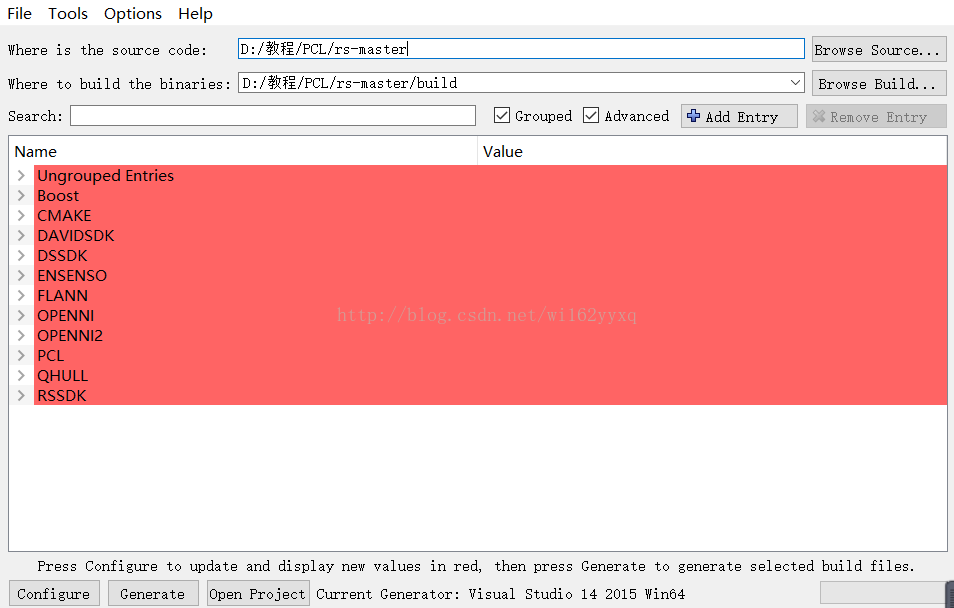Click the Search input field

click(273, 116)
